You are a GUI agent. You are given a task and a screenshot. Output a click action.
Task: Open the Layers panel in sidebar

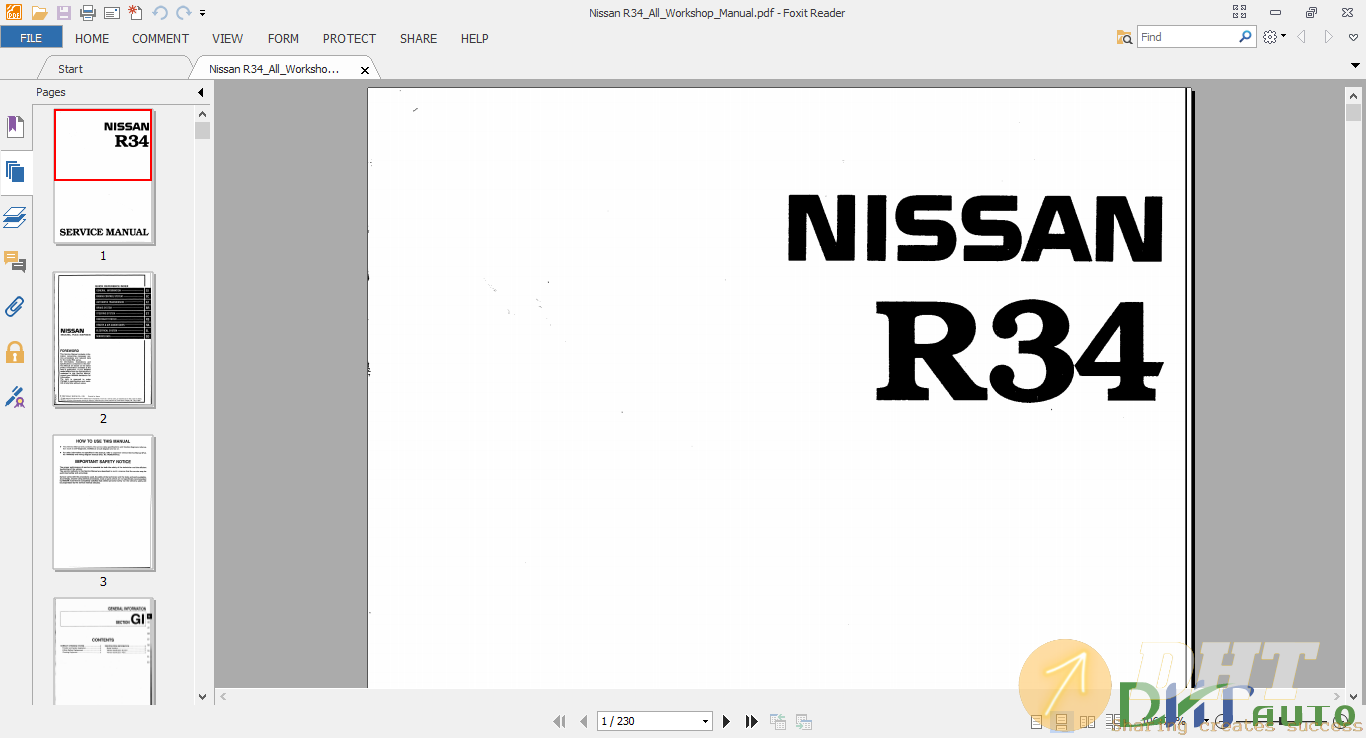pyautogui.click(x=15, y=217)
